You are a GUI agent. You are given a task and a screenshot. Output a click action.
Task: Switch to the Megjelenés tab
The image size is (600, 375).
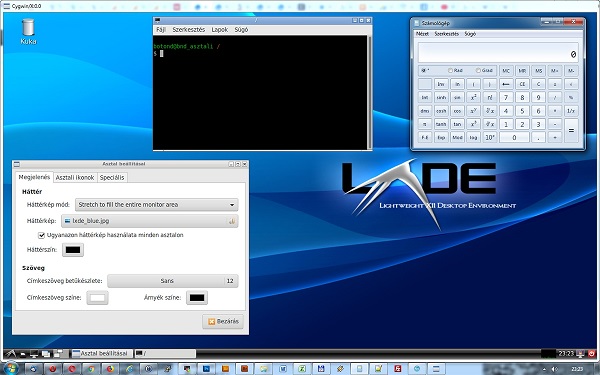point(34,177)
